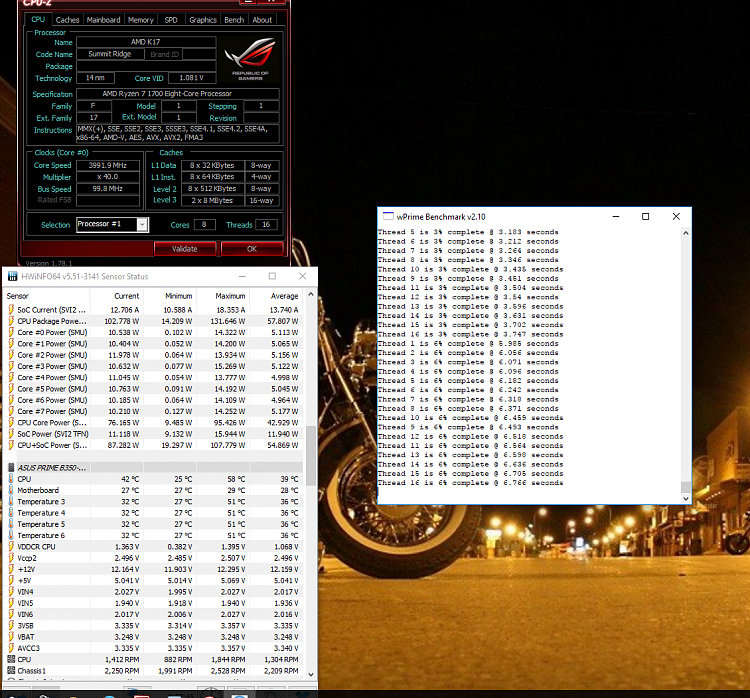
Task: Click the CPU+SoC Power sensor icon
Action: pos(11,445)
